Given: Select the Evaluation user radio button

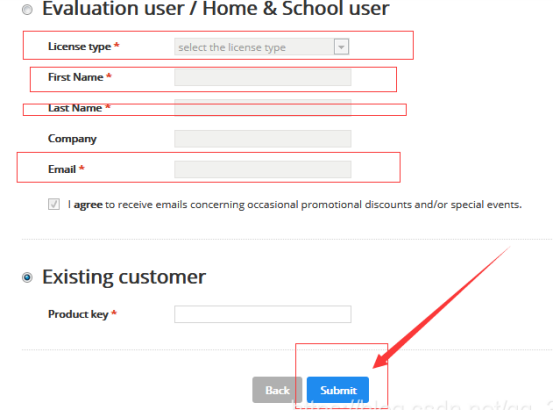Looking at the screenshot, I should point(27,10).
